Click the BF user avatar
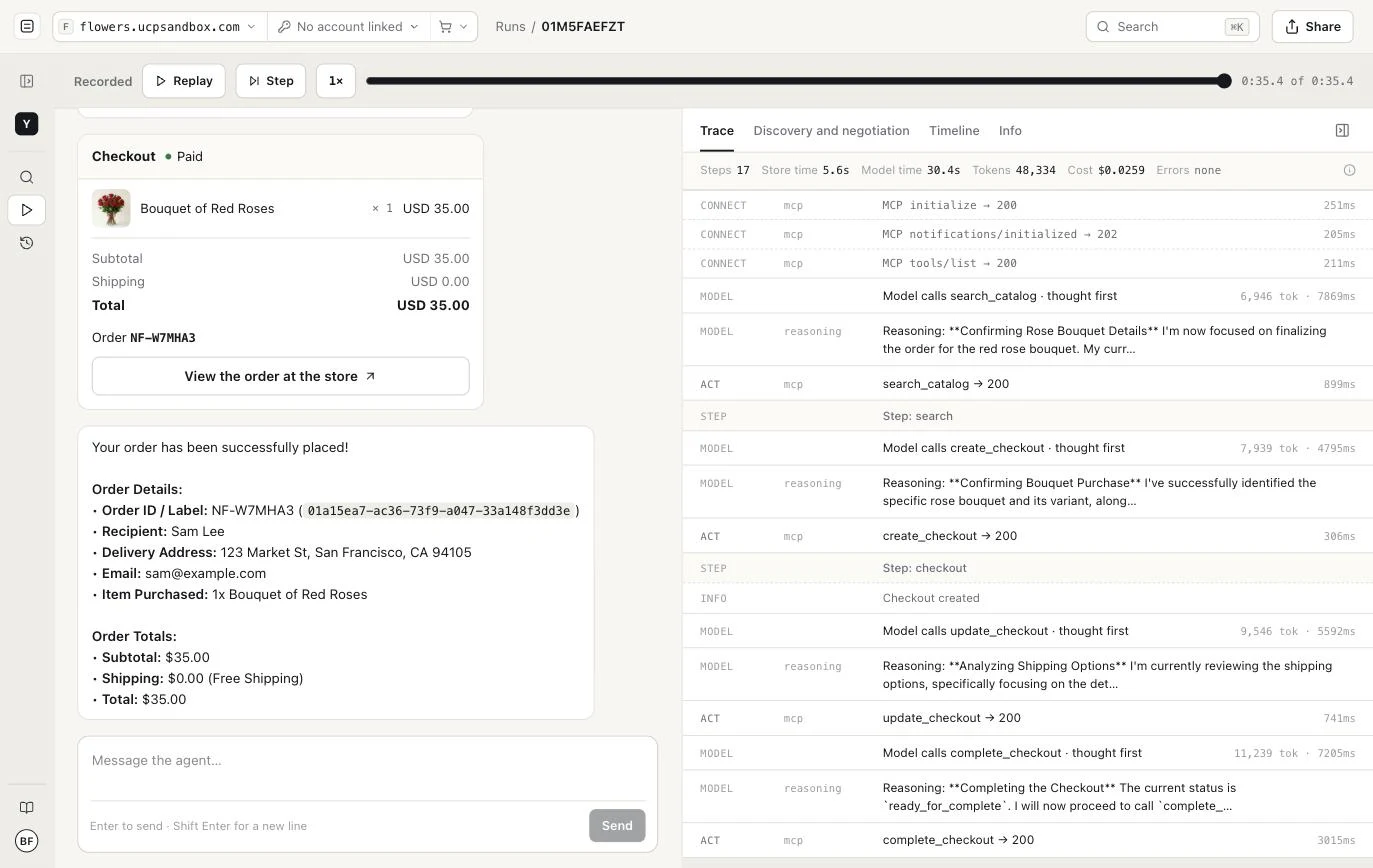 27,841
